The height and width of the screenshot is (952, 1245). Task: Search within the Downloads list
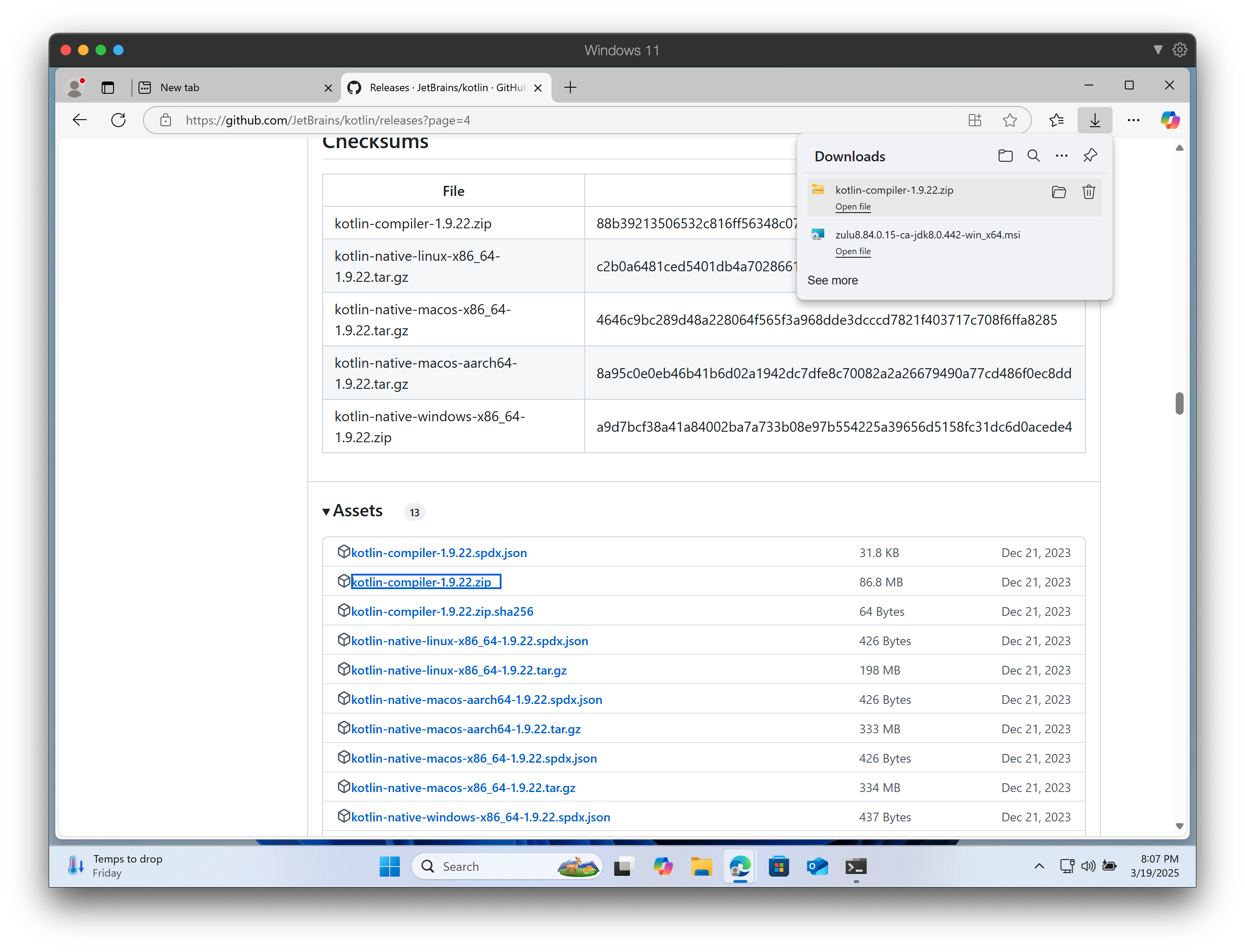tap(1033, 155)
